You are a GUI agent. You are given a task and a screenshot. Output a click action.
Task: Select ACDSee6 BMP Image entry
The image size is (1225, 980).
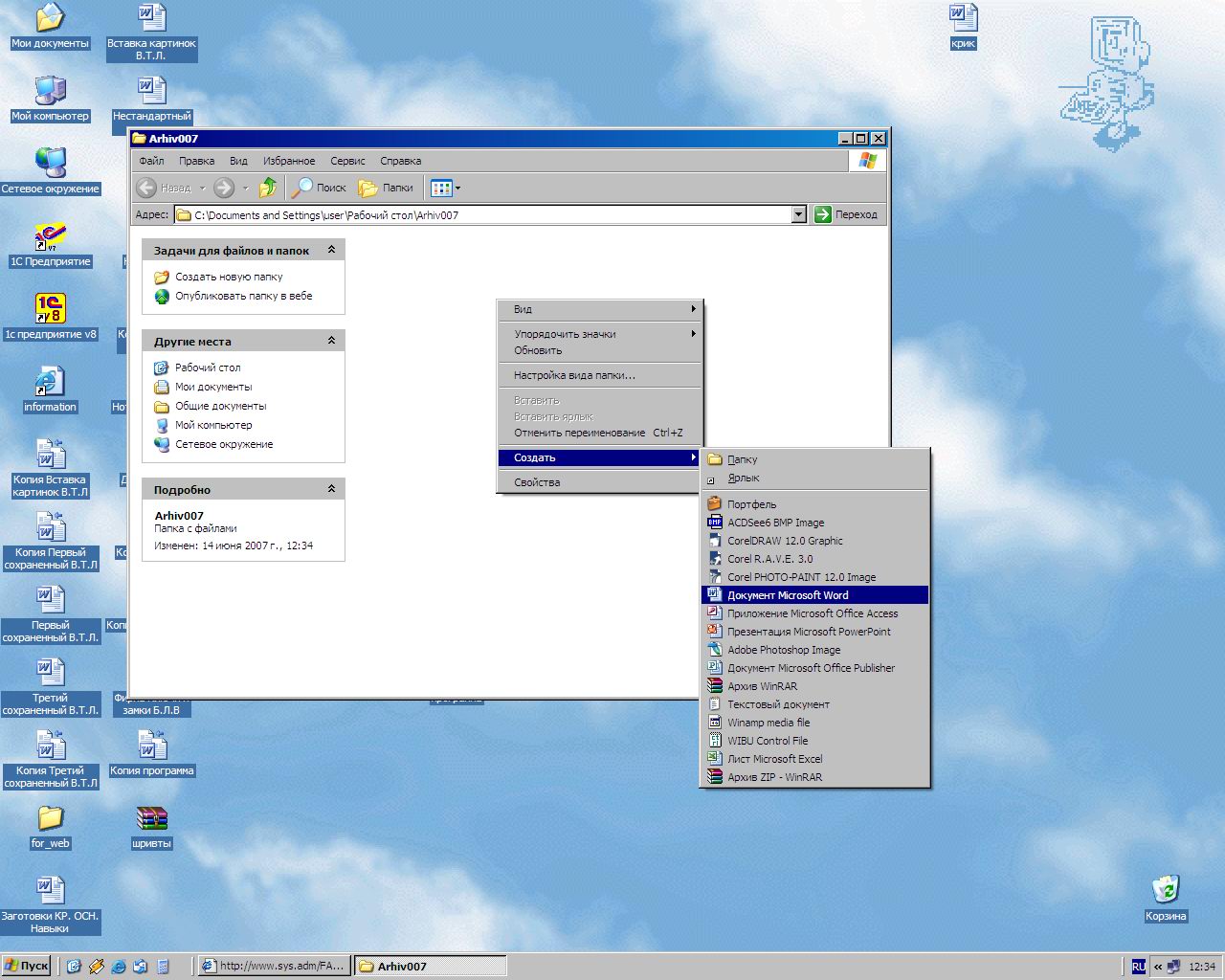tap(815, 523)
